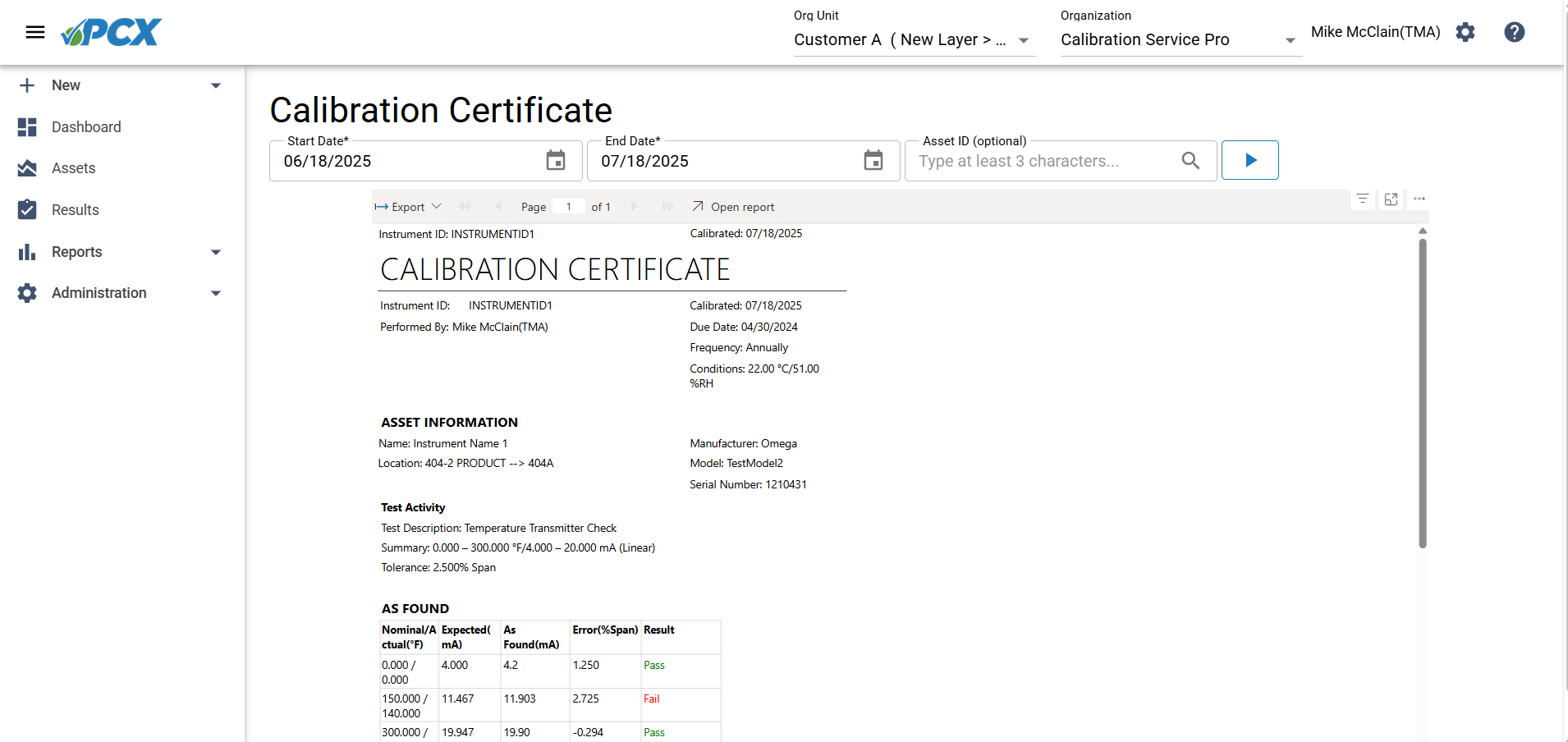1568x742 pixels.
Task: Open the Org Unit dropdown
Action: pyautogui.click(x=915, y=39)
